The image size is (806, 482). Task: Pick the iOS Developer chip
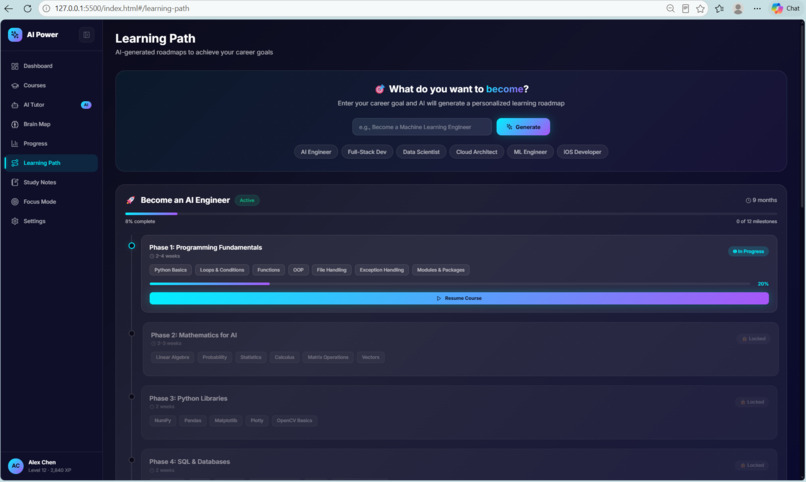point(582,152)
